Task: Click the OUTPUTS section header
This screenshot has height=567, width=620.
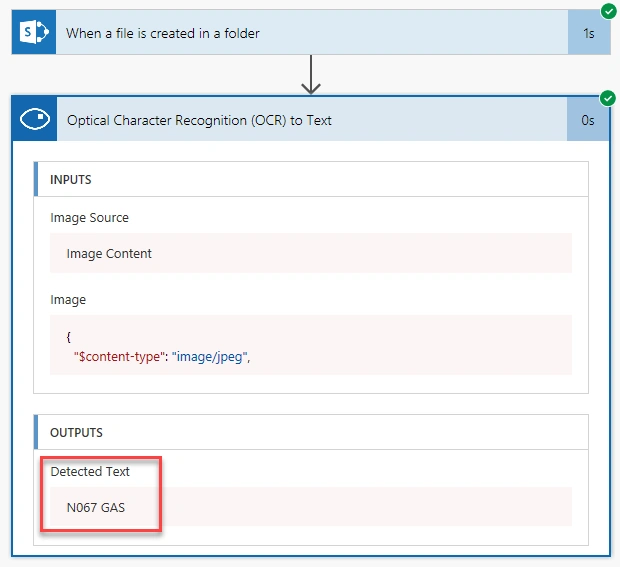Action: (311, 432)
